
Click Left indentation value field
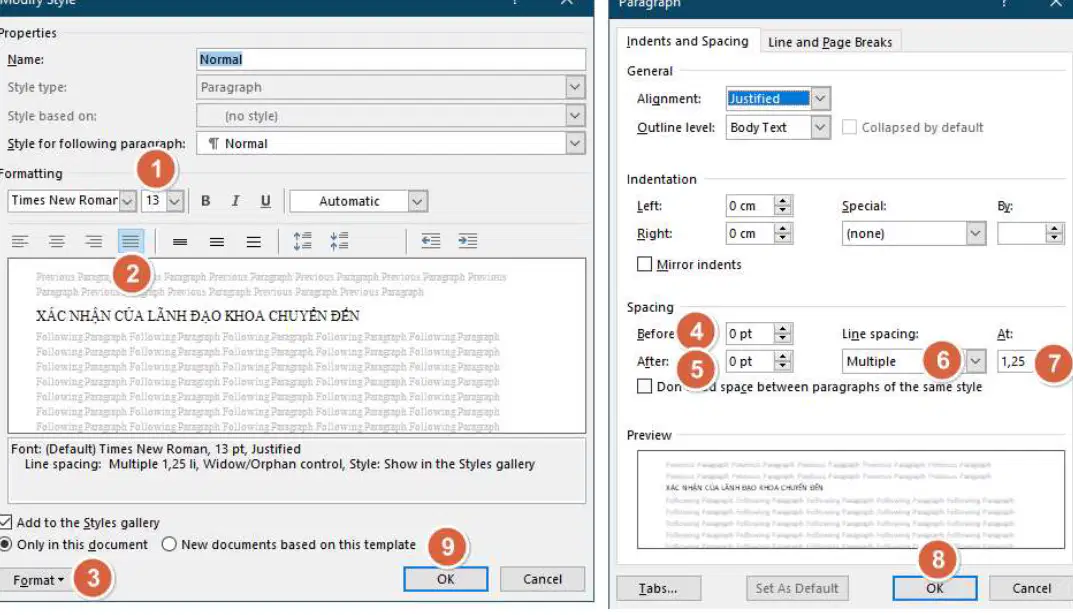(750, 206)
